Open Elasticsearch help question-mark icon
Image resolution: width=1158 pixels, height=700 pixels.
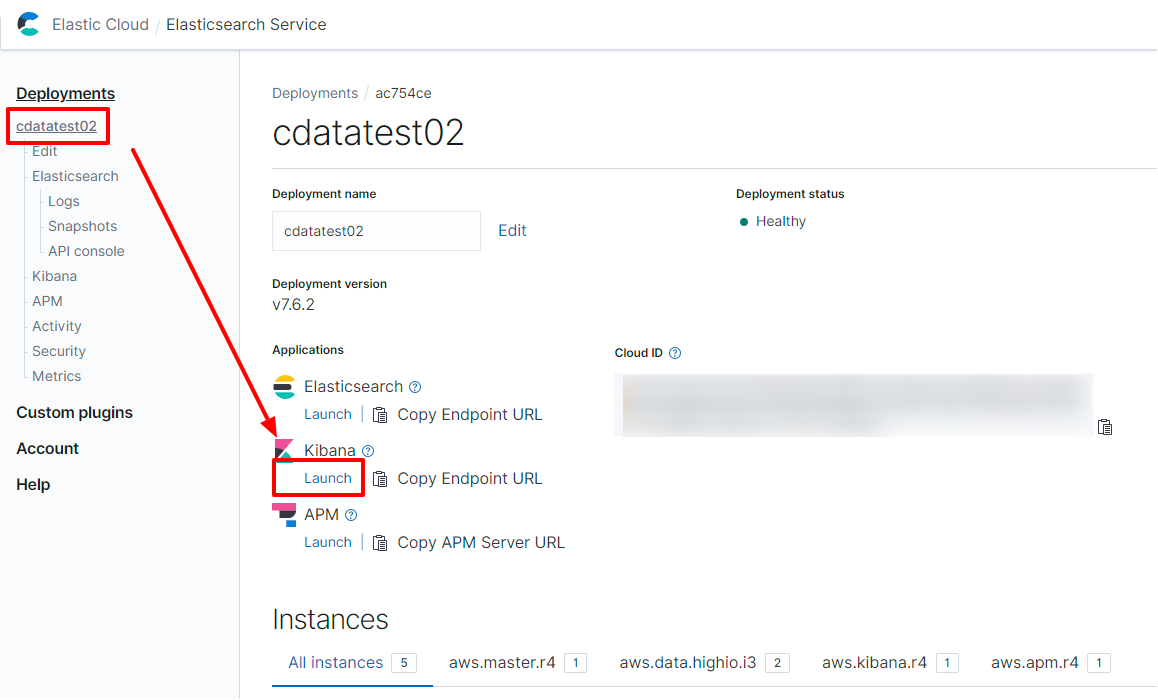[415, 387]
